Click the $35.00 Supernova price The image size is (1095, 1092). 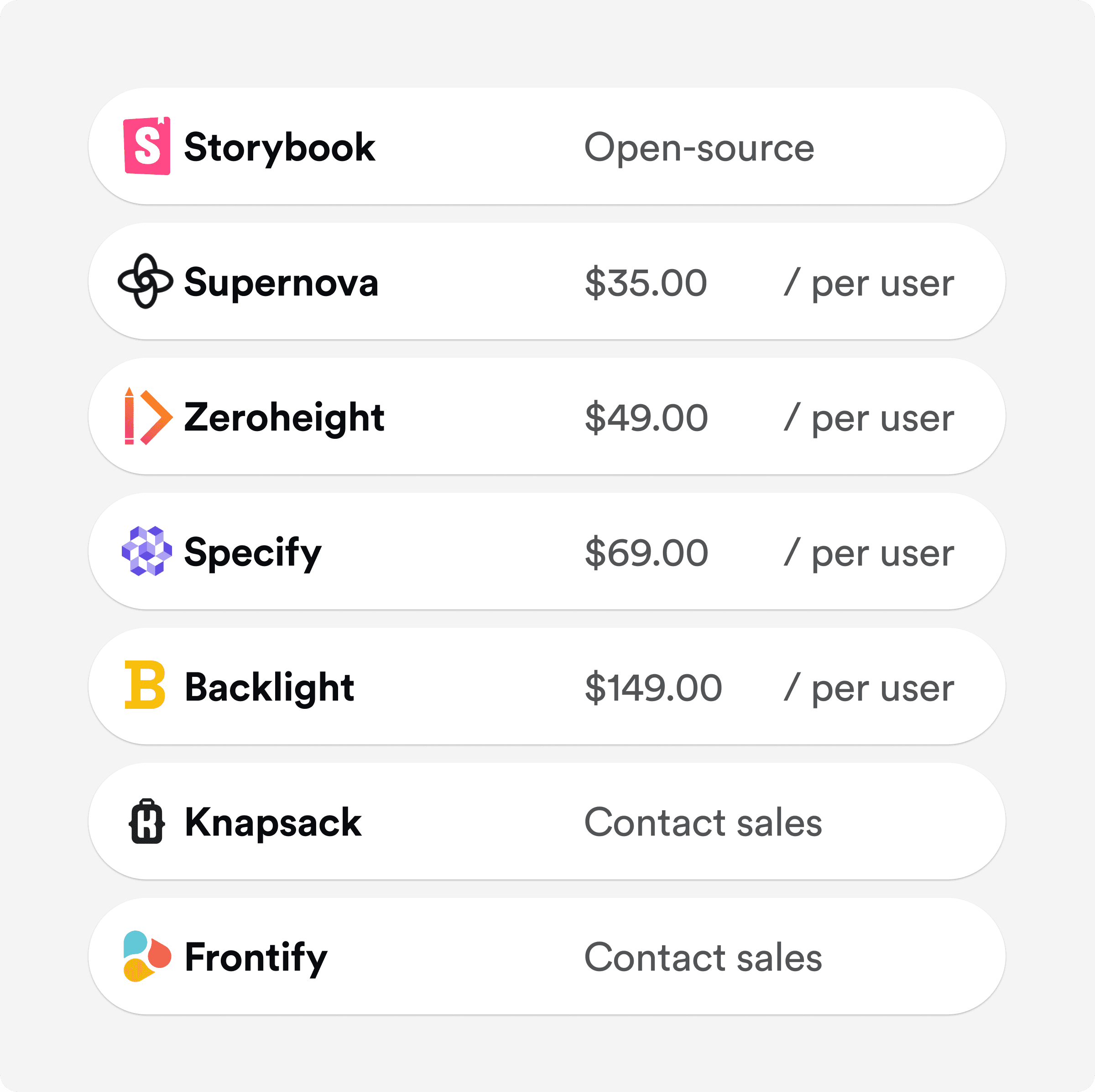coord(646,282)
